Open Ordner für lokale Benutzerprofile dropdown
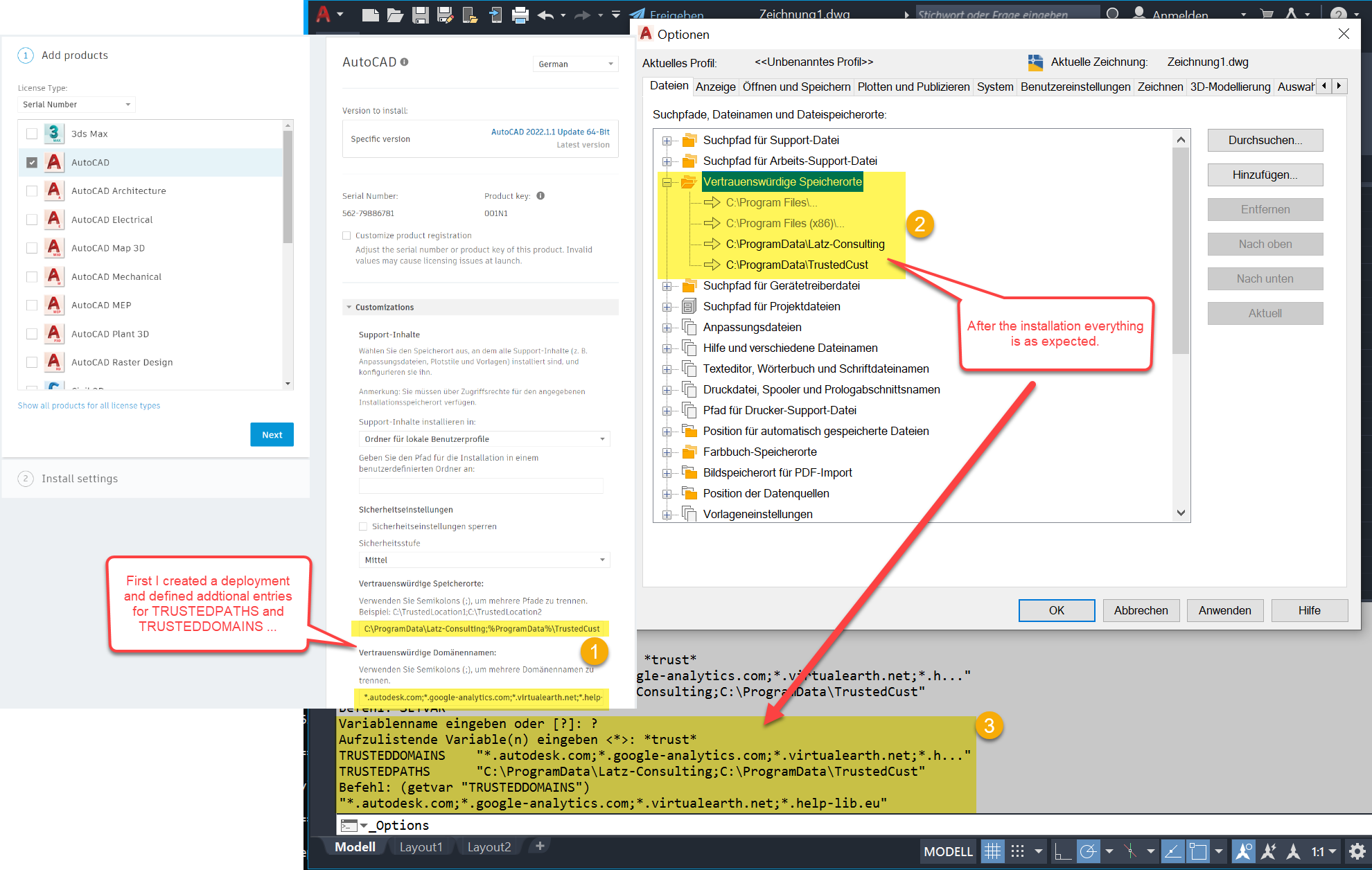Image resolution: width=1372 pixels, height=870 pixels. tap(484, 439)
